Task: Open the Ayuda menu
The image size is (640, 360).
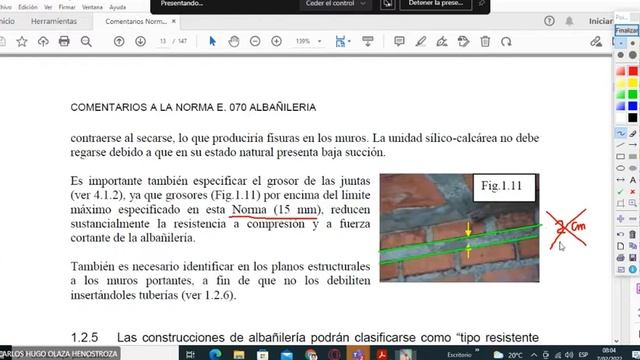Action: pos(118,7)
